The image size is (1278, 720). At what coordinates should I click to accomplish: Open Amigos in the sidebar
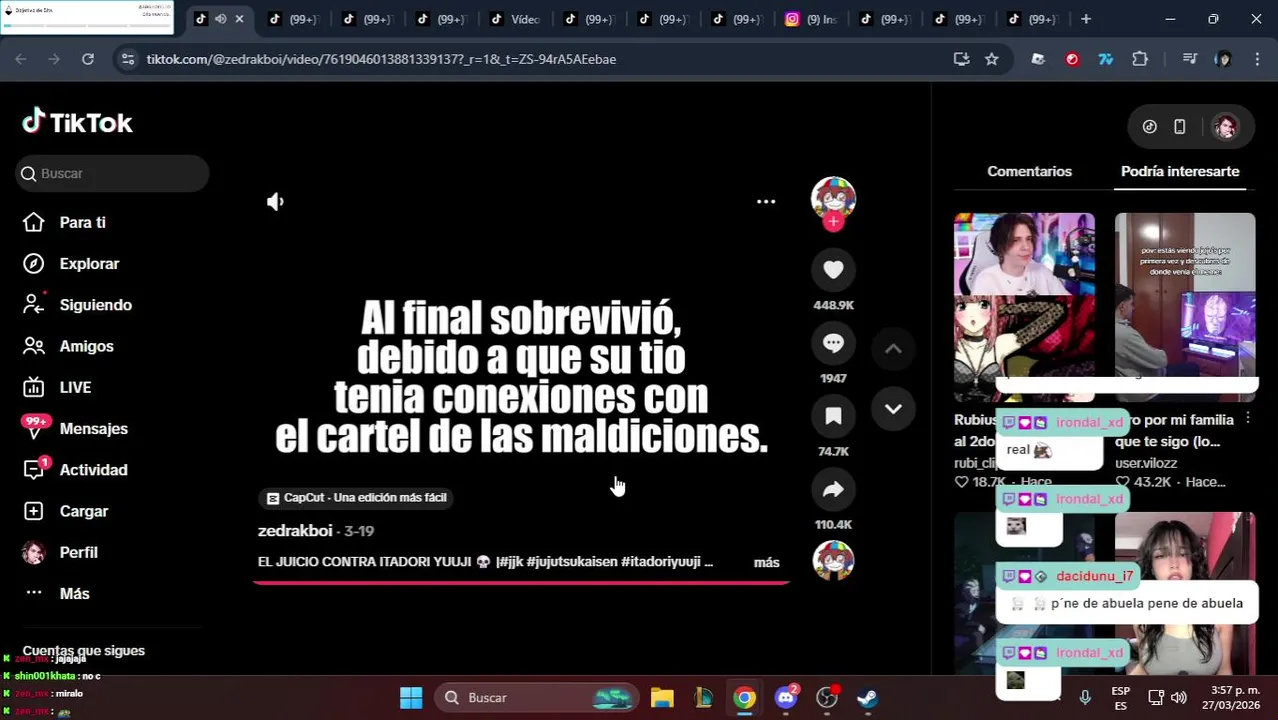click(86, 346)
